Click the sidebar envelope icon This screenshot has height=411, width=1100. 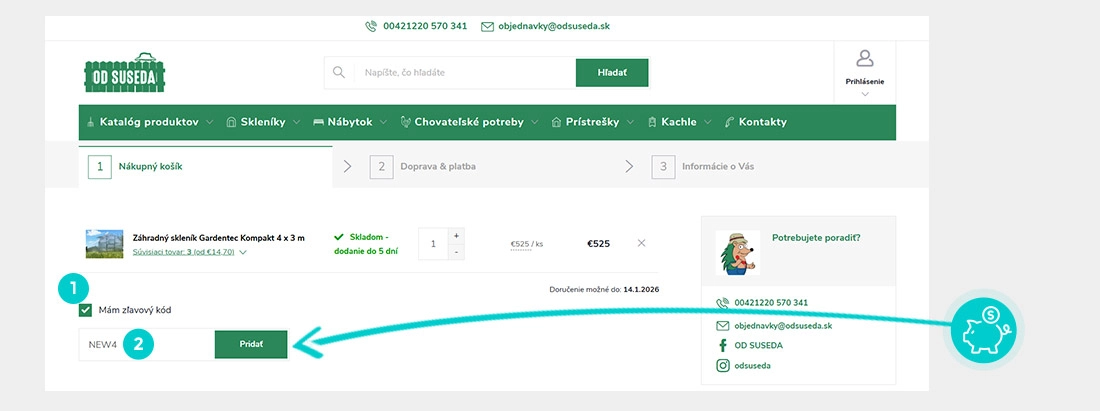(x=723, y=325)
